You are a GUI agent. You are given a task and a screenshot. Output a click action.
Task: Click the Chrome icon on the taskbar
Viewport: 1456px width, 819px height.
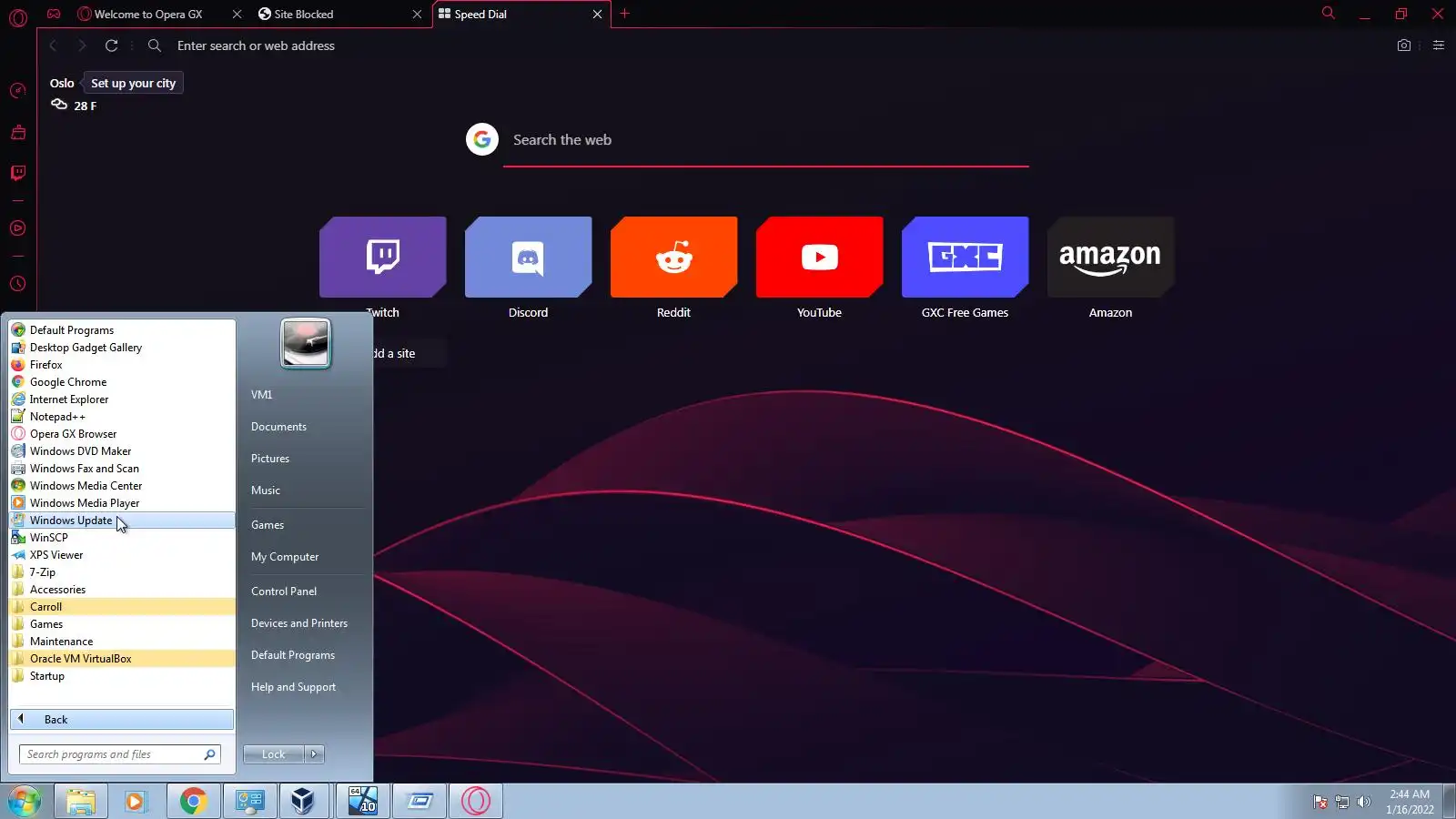pyautogui.click(x=193, y=802)
